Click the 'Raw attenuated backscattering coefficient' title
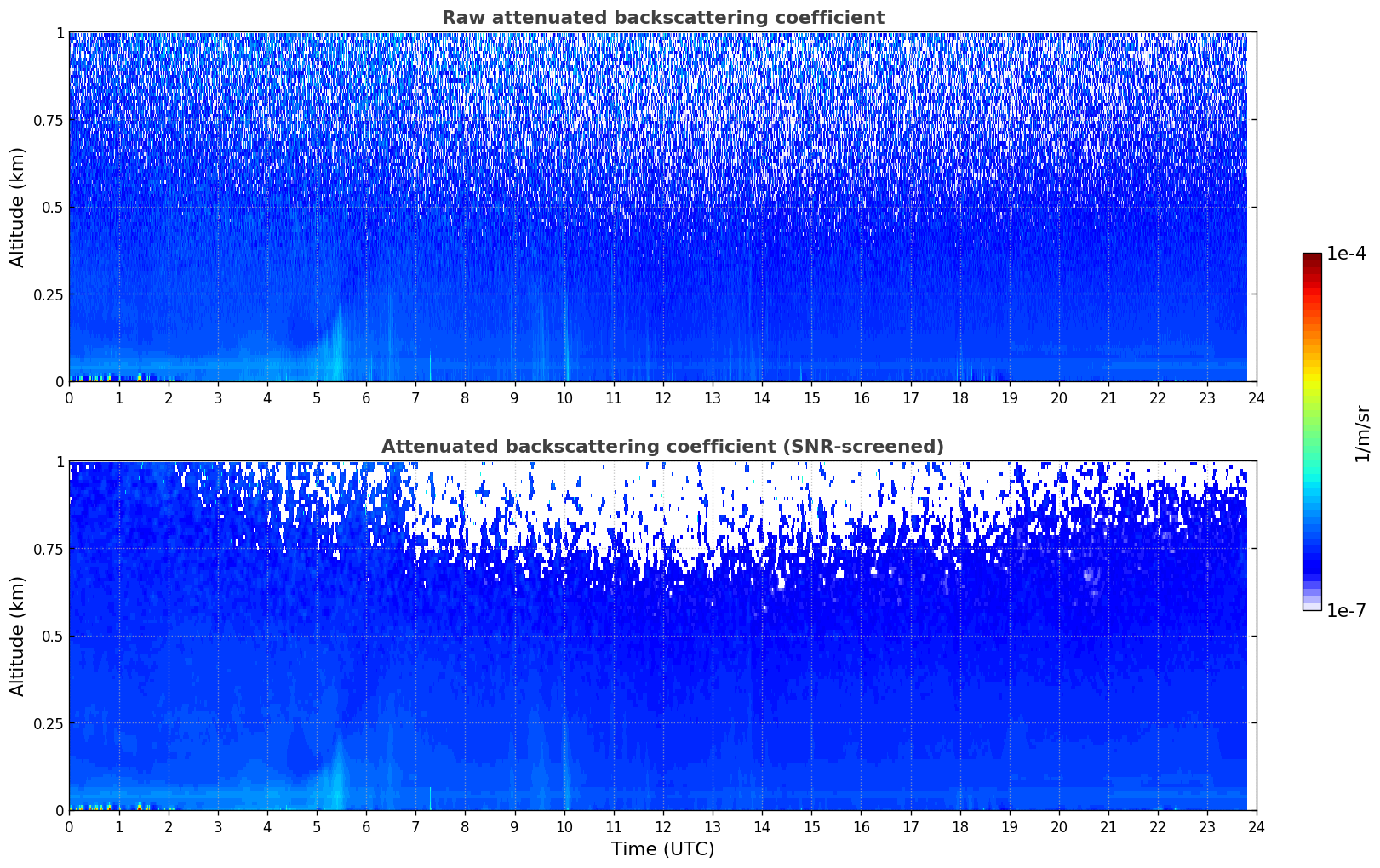Viewport: 1380px width, 868px height. click(662, 18)
